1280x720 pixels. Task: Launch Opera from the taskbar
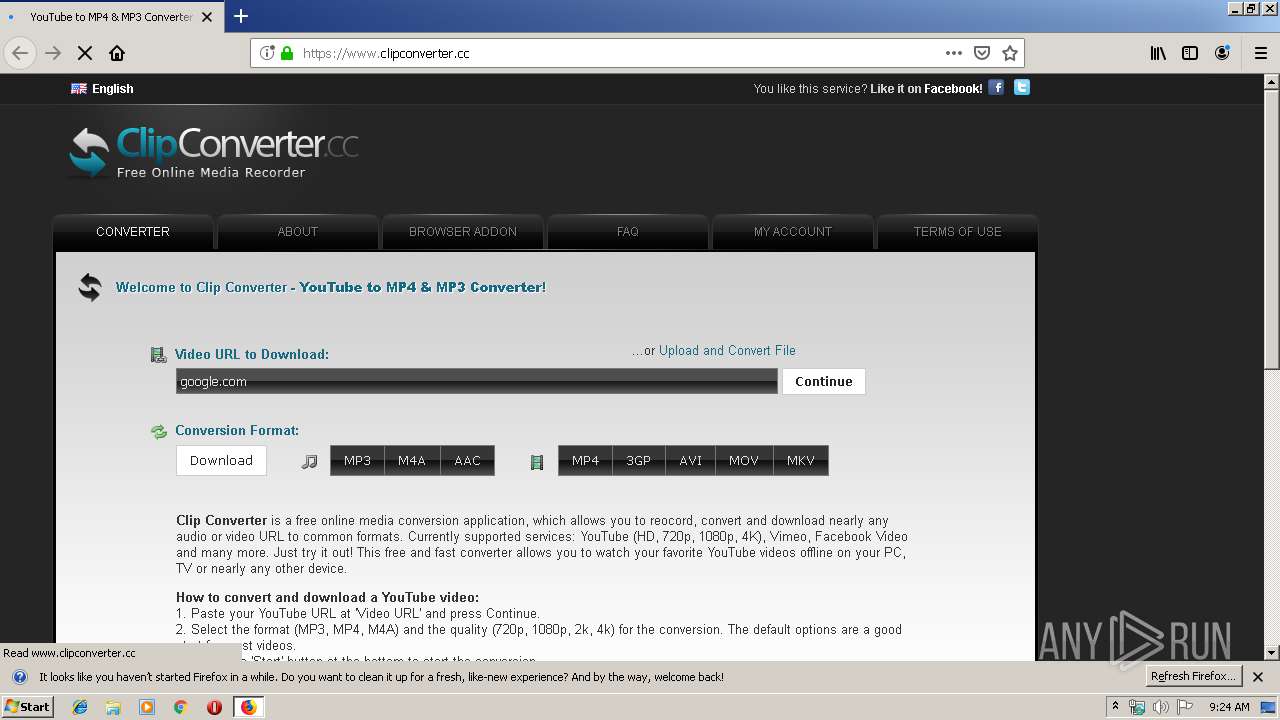[214, 707]
